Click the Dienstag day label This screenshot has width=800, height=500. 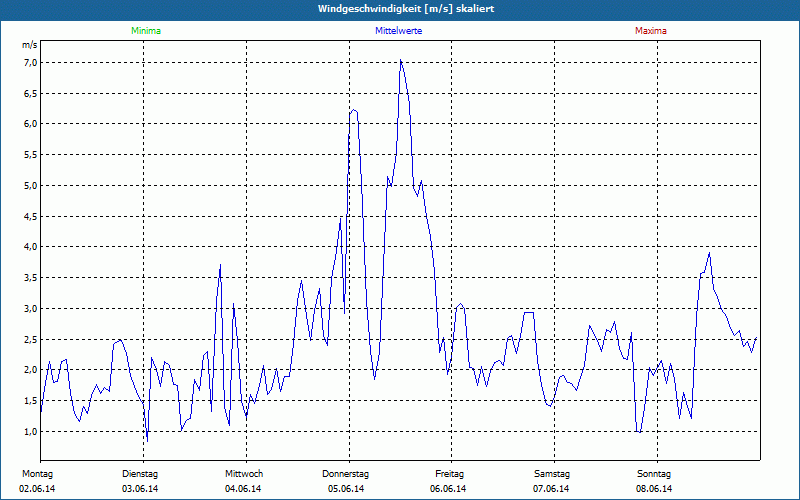pyautogui.click(x=140, y=474)
